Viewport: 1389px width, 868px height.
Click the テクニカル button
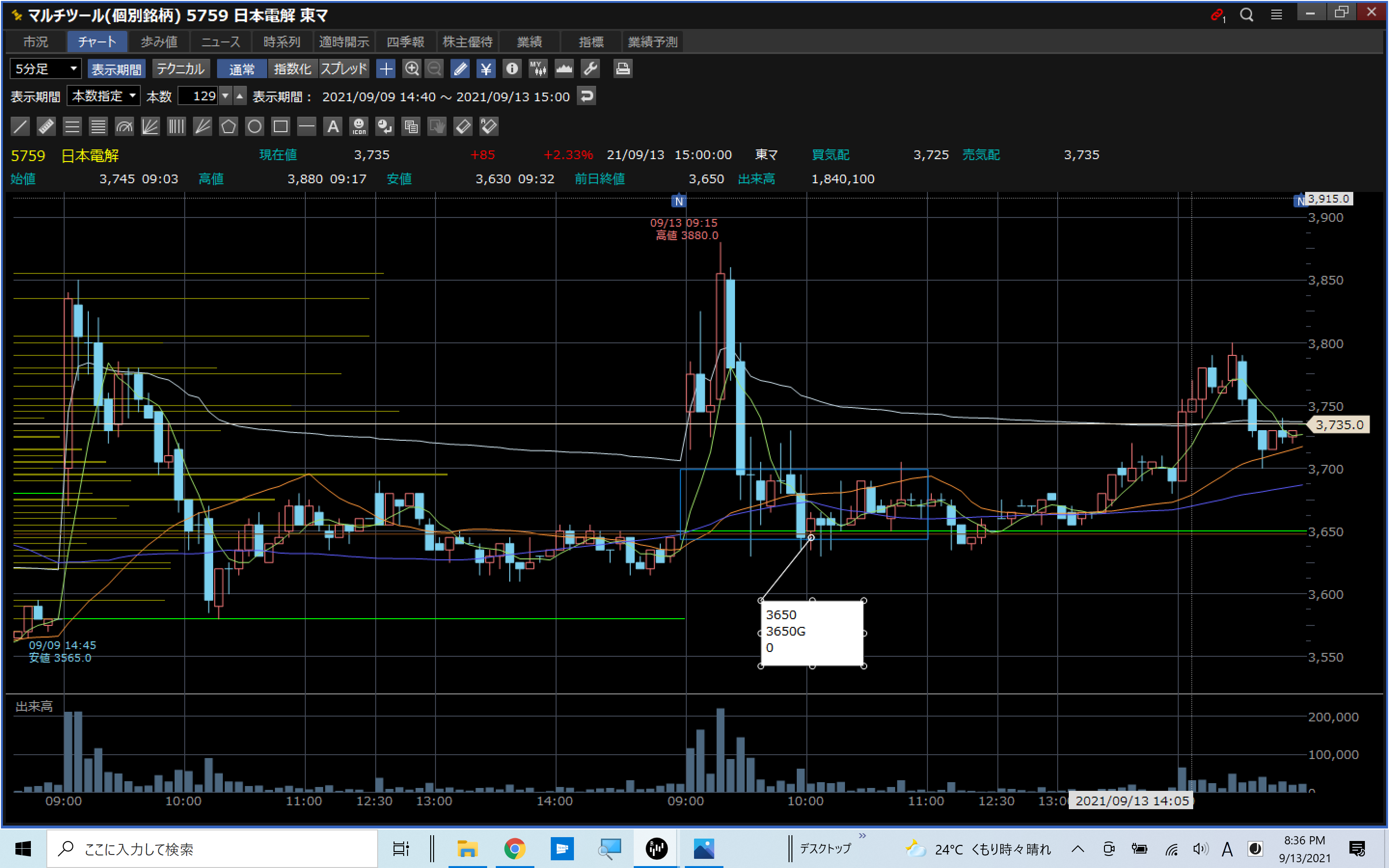(x=181, y=69)
